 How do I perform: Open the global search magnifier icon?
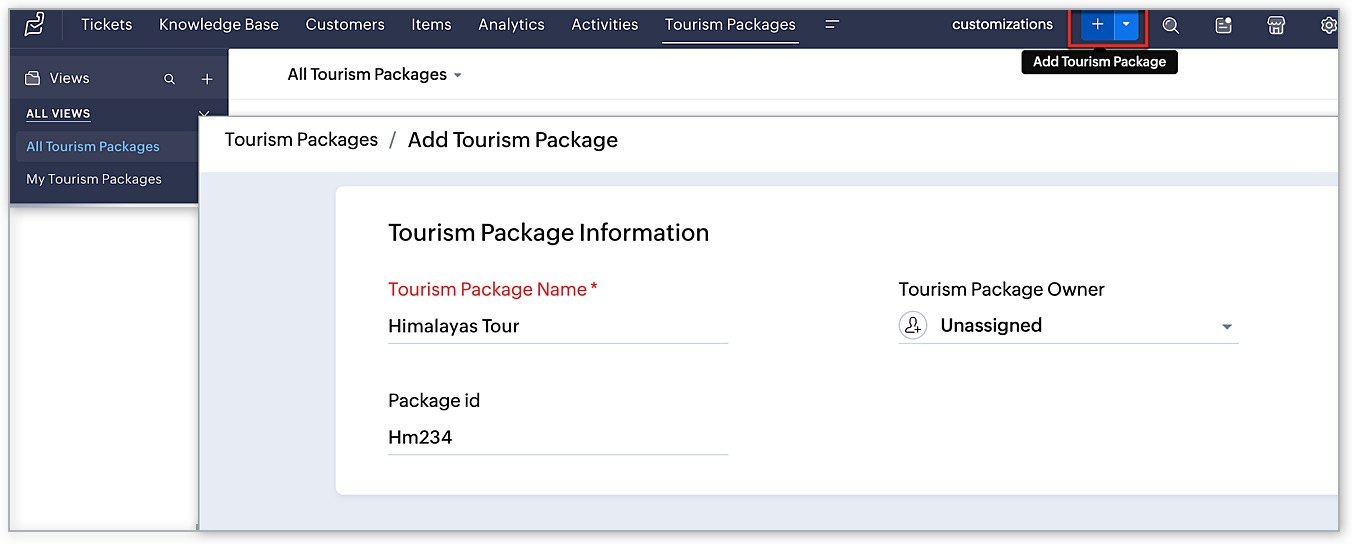pyautogui.click(x=1171, y=26)
